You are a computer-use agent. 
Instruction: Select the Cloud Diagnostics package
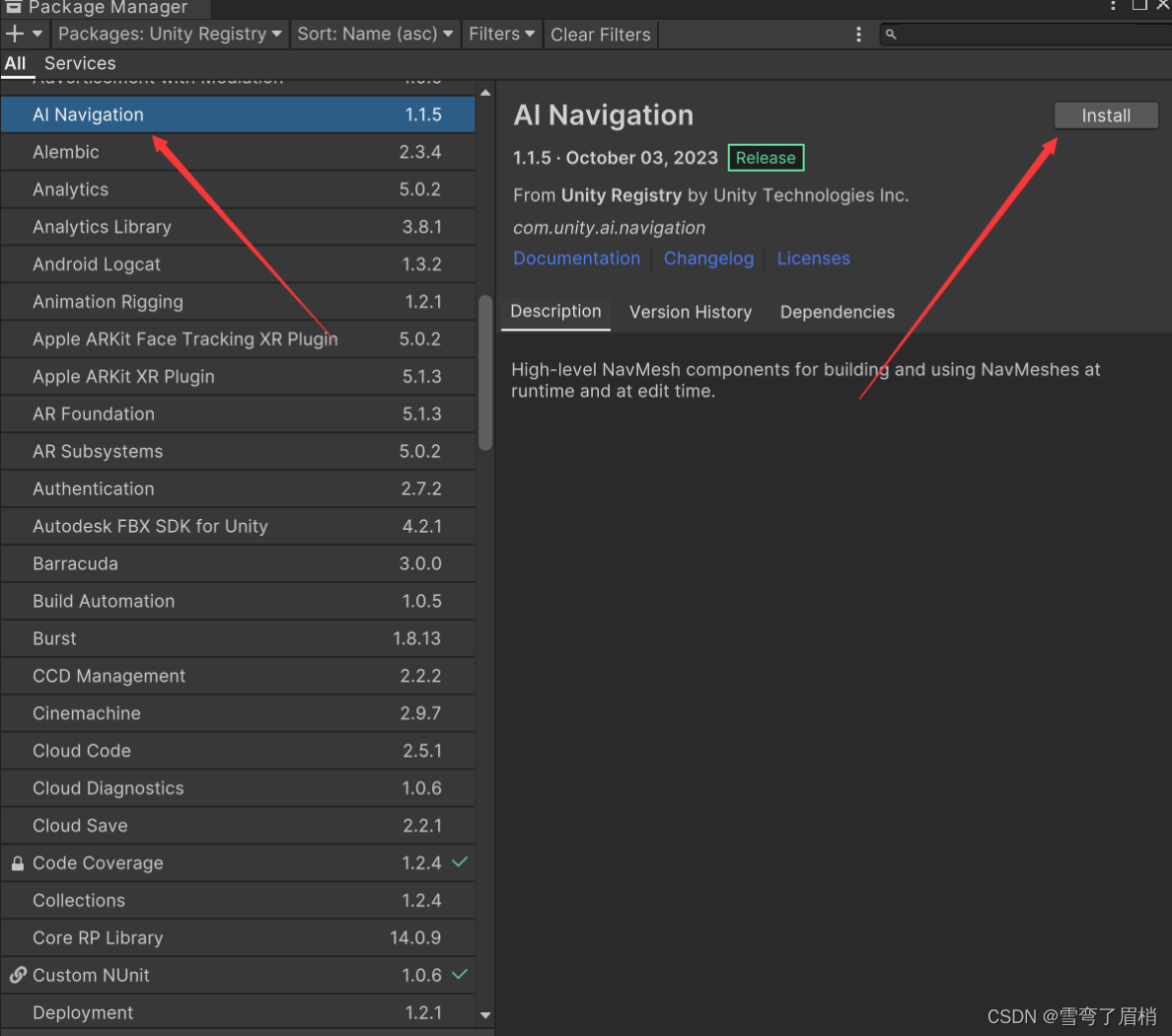pos(238,787)
